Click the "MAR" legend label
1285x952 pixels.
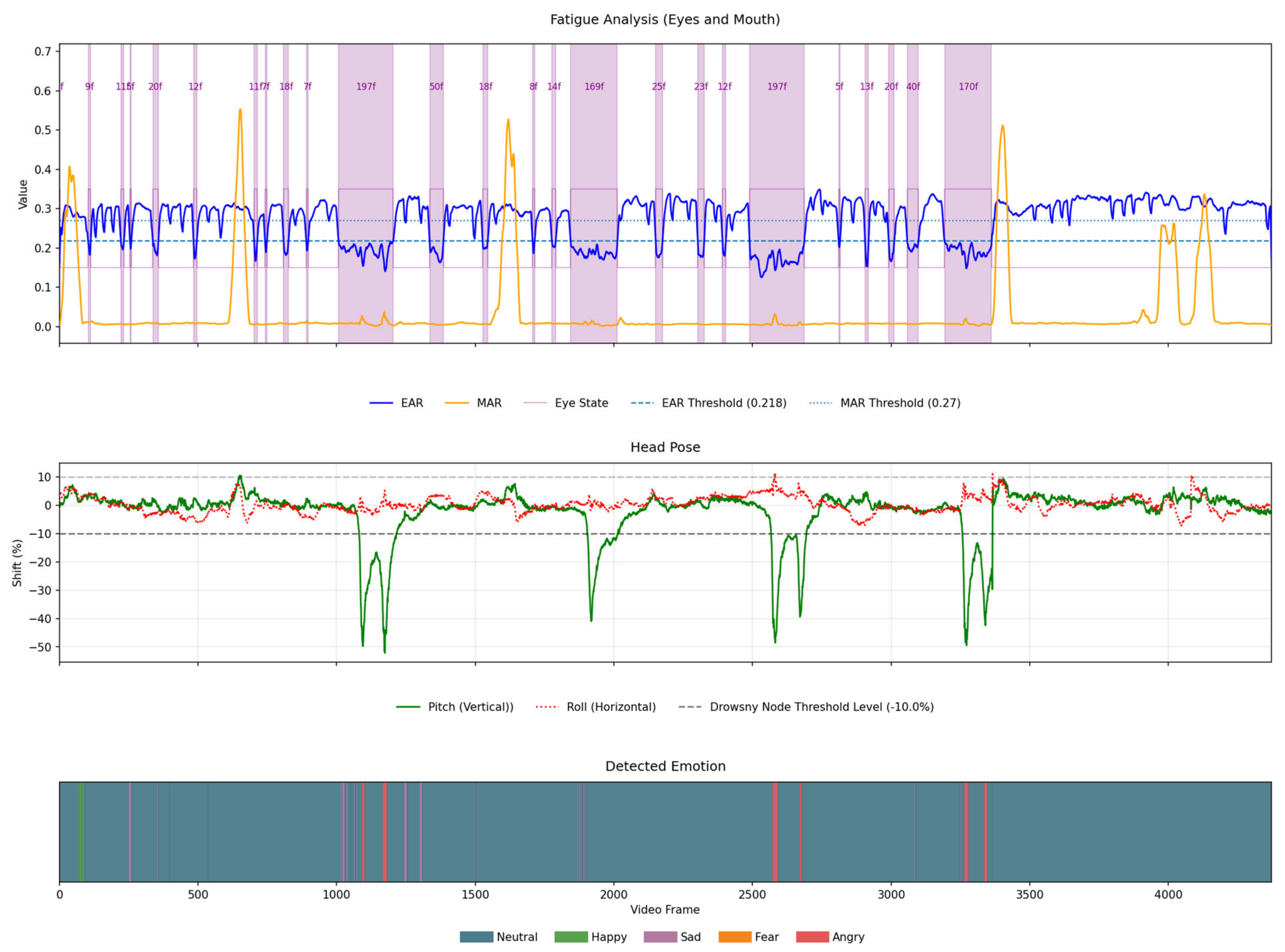tap(489, 403)
